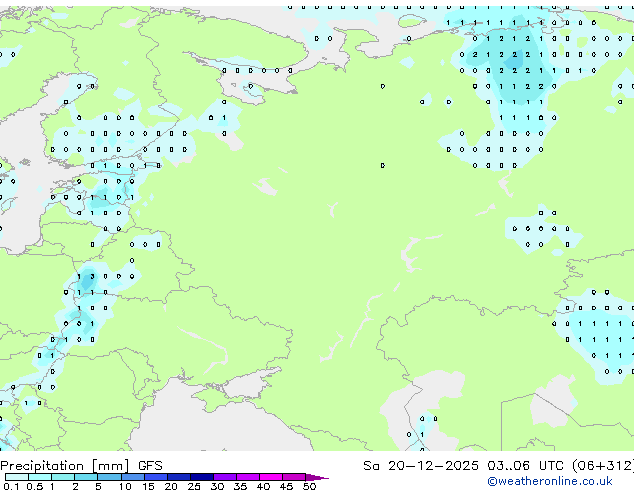Click the 20–25 mm legend color box
This screenshot has width=634, height=490.
179,477
